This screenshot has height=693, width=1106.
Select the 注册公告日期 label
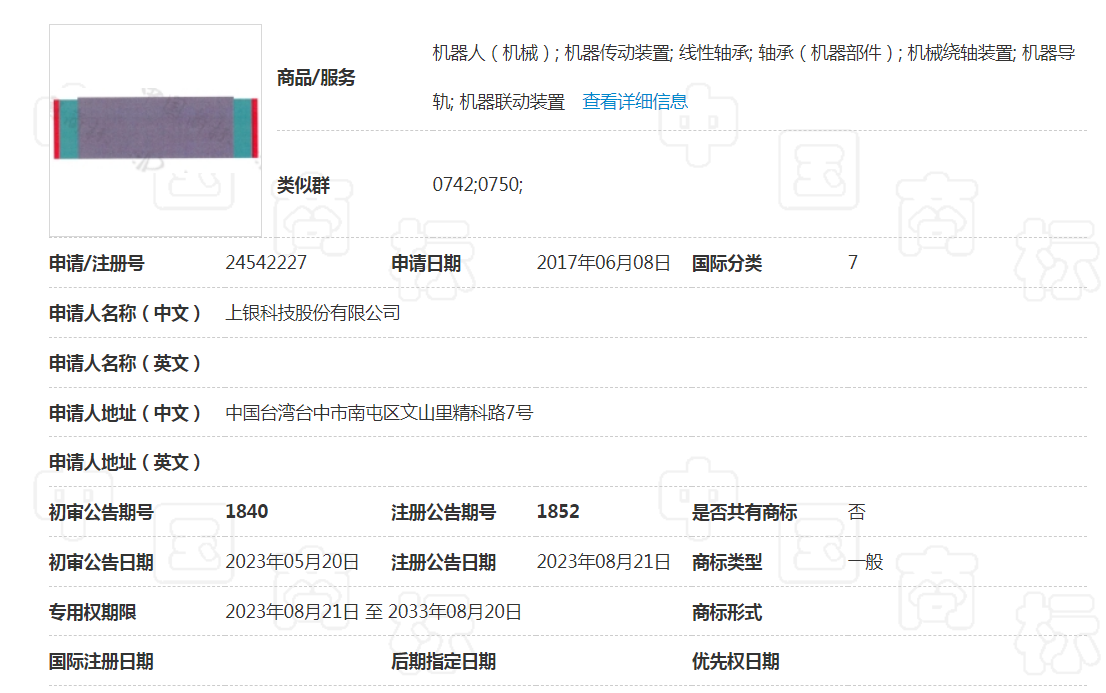pyautogui.click(x=444, y=563)
